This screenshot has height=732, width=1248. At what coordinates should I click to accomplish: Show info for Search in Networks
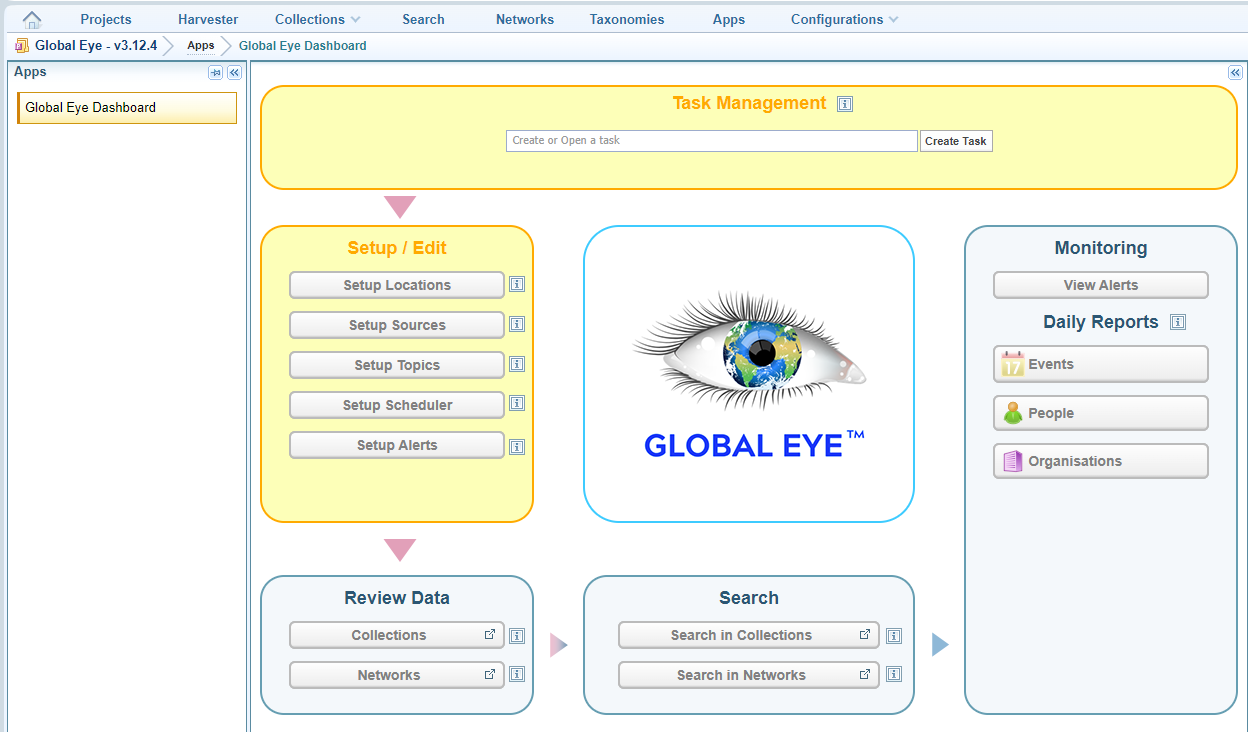(894, 674)
